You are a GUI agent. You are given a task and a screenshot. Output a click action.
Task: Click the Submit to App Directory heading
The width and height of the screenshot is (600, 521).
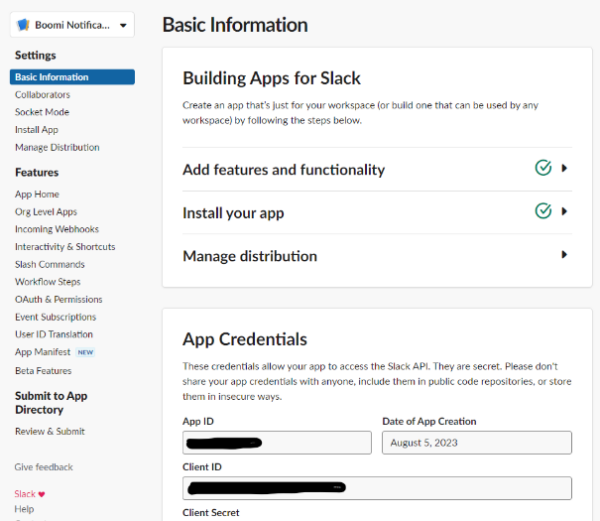[x=51, y=403]
